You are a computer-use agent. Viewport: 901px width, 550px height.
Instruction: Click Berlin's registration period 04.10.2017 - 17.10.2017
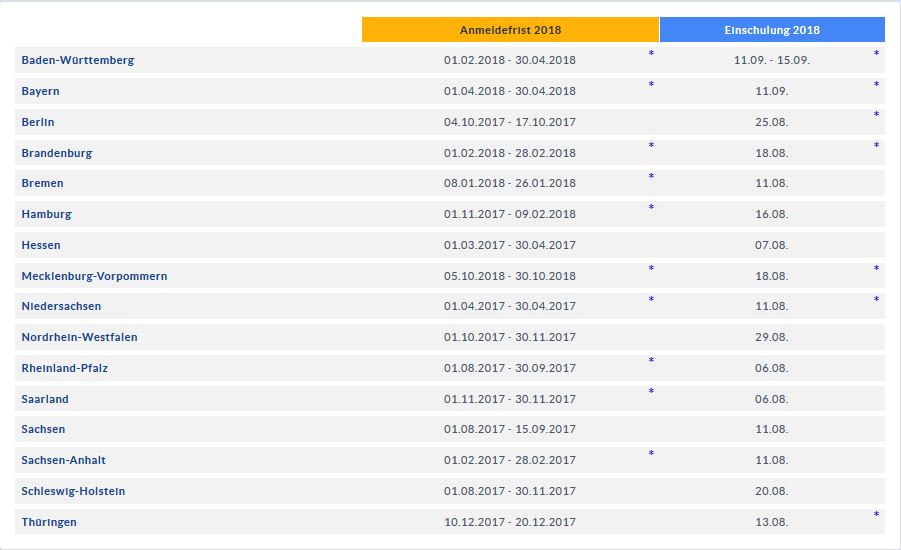[x=510, y=122]
